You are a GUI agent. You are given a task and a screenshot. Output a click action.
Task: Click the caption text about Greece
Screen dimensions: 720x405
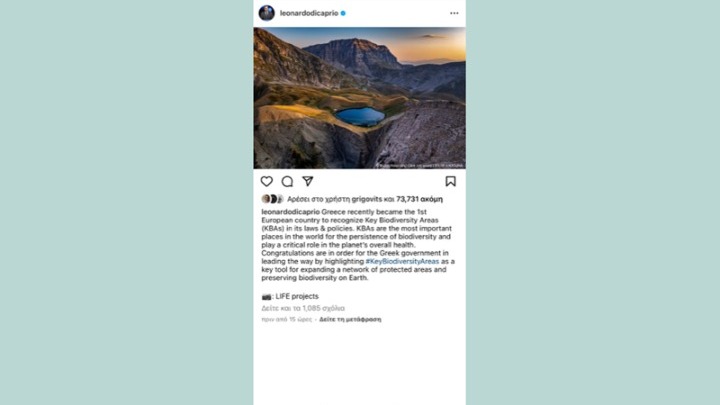(358, 245)
